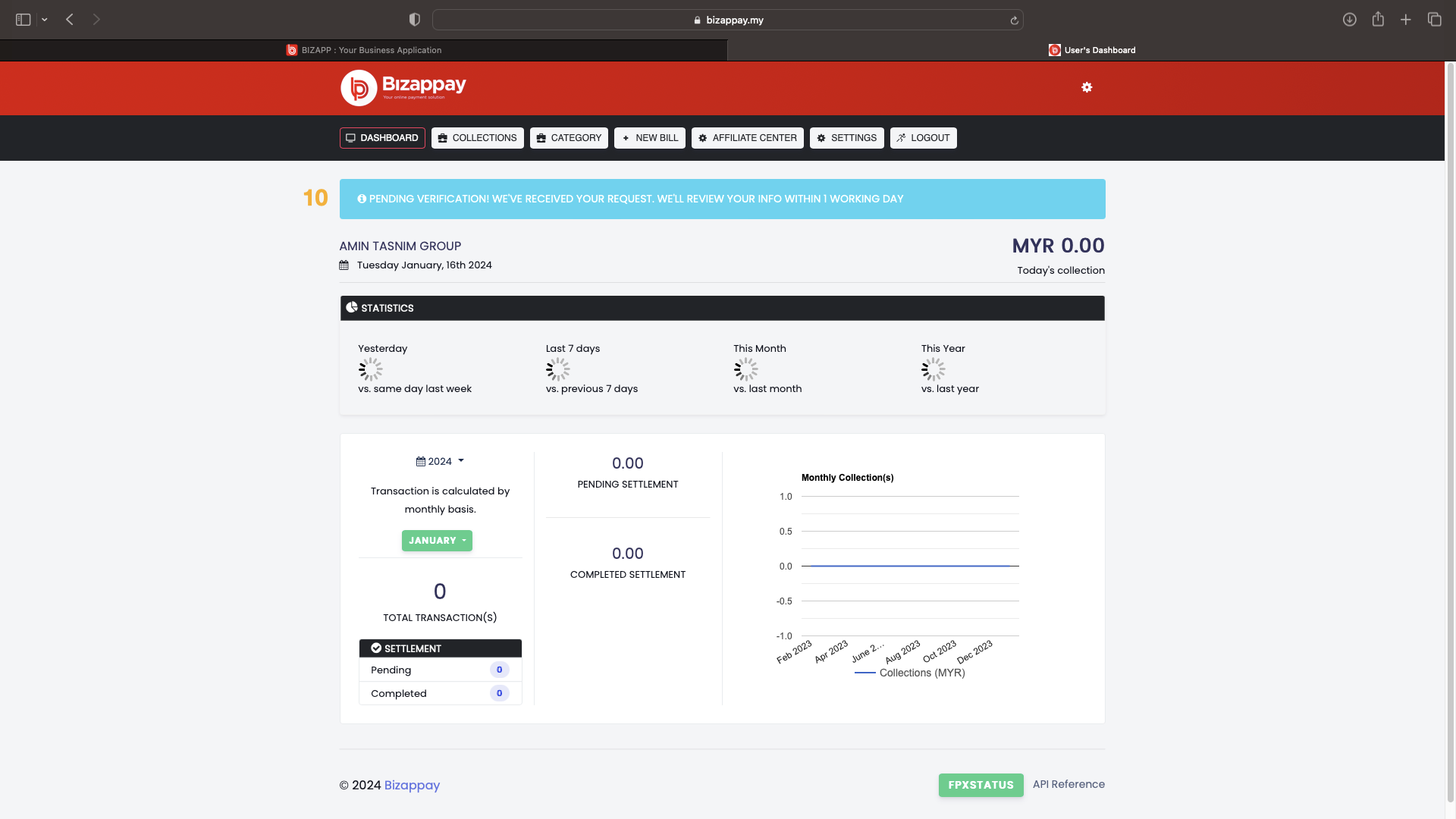Go forward with the Safari forward arrow

coord(96,20)
